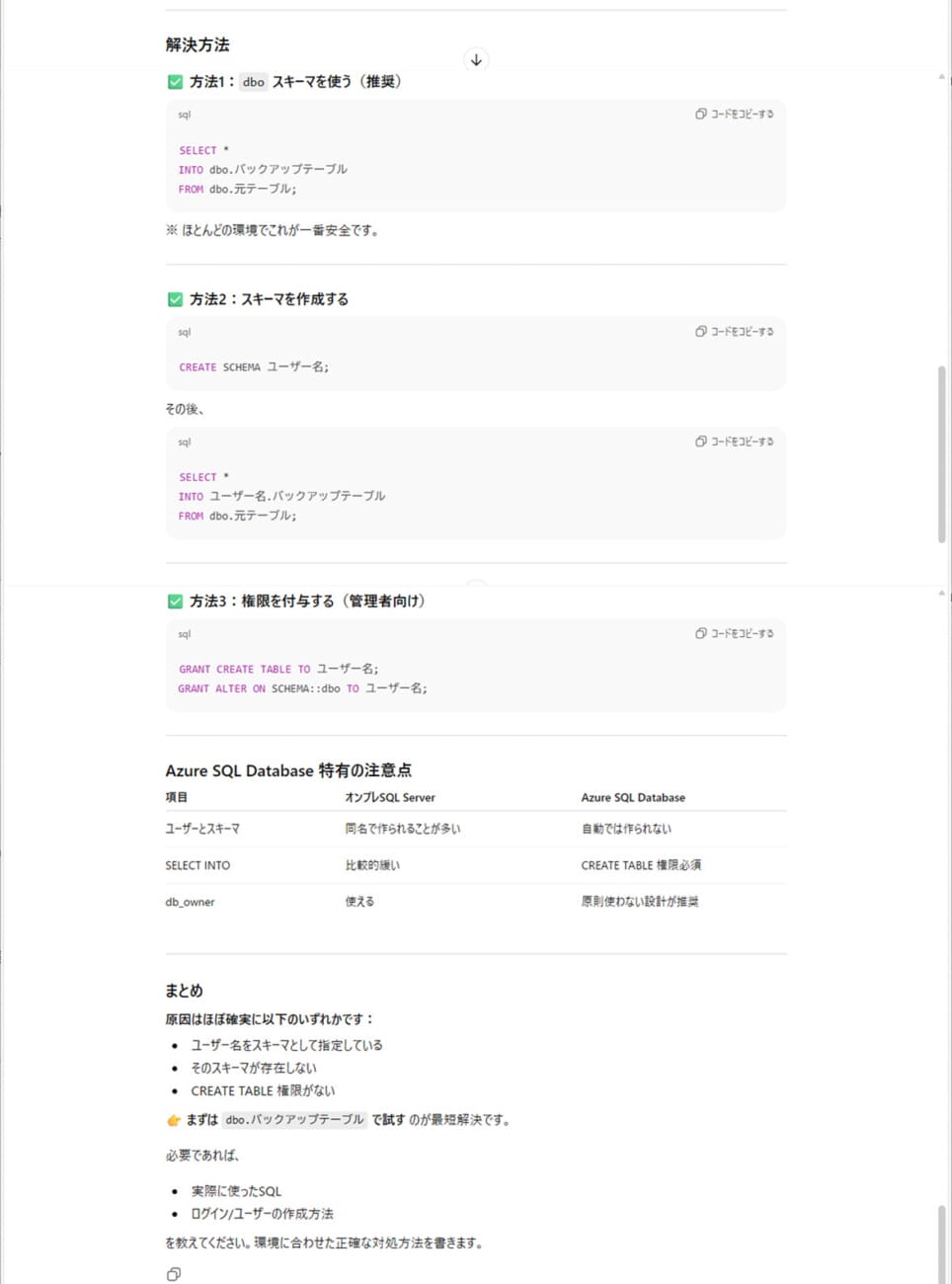Click the green checkmark beside 方法3
952x1284 pixels.
pos(175,602)
